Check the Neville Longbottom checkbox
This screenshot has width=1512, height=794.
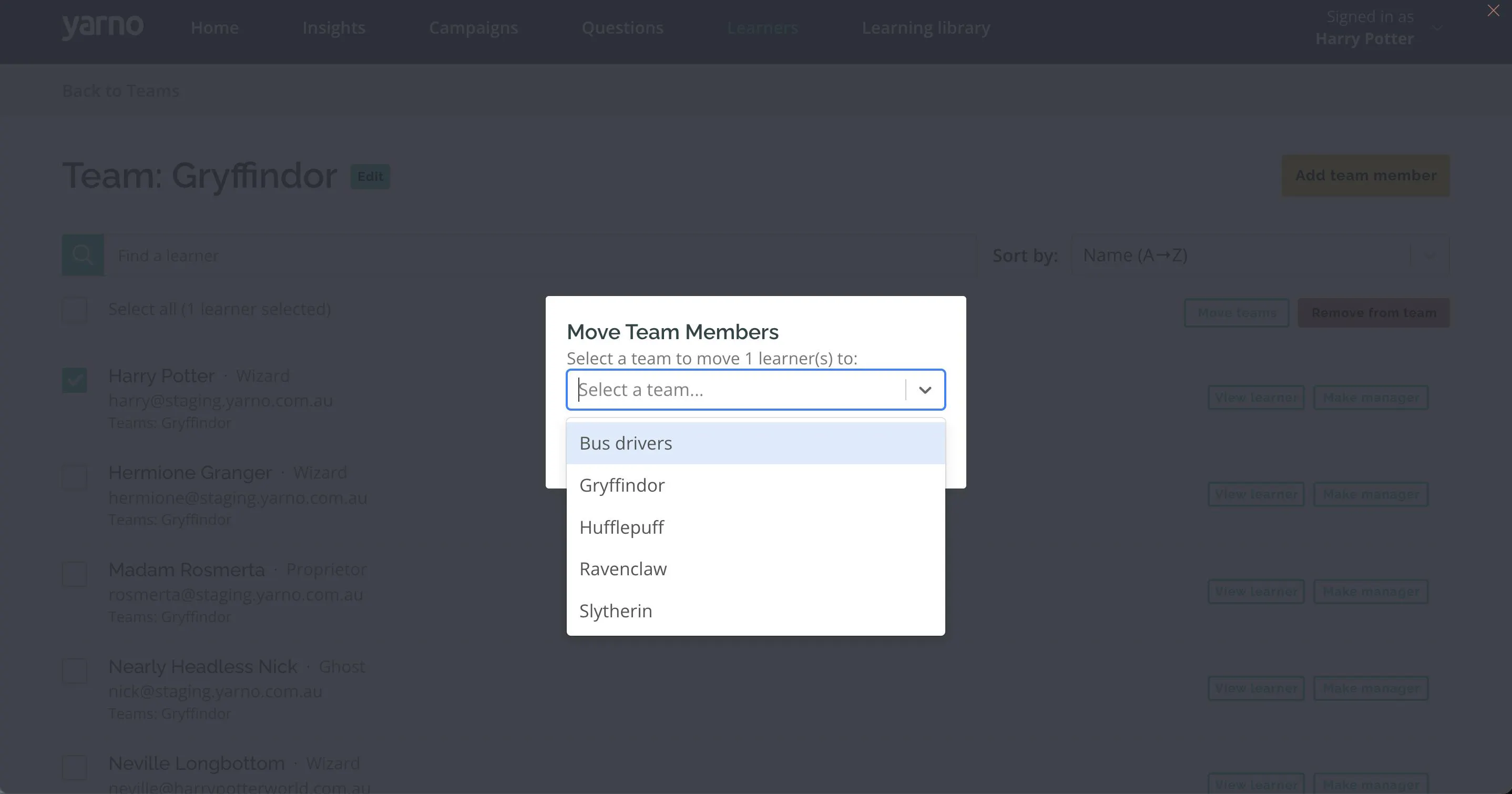click(x=75, y=768)
